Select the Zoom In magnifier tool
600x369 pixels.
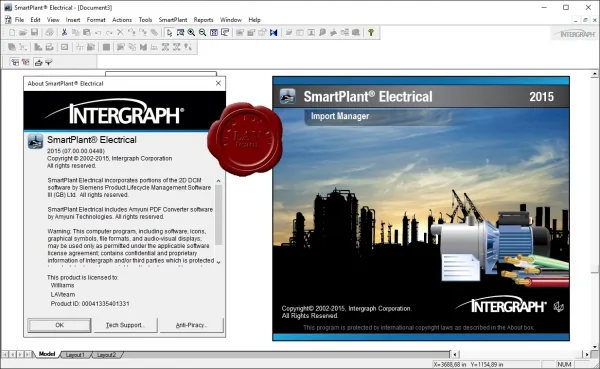click(x=191, y=33)
